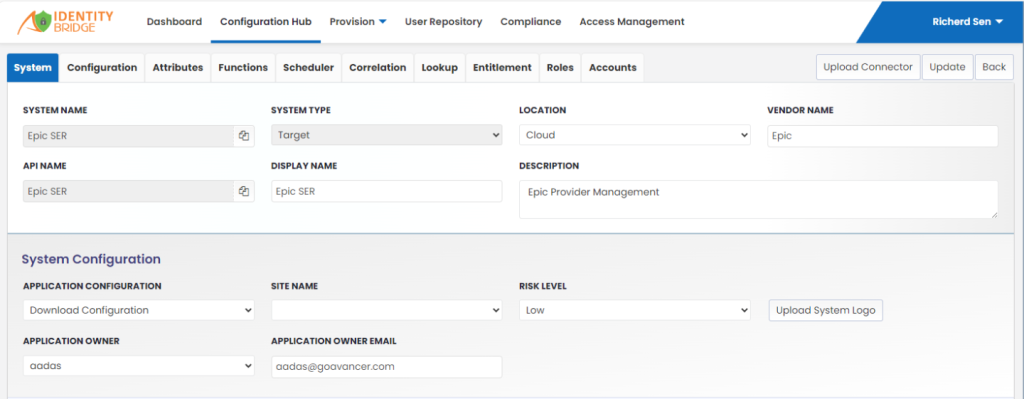Screen dimensions: 1024x399
Task: Click the Description text area
Action: click(x=758, y=199)
